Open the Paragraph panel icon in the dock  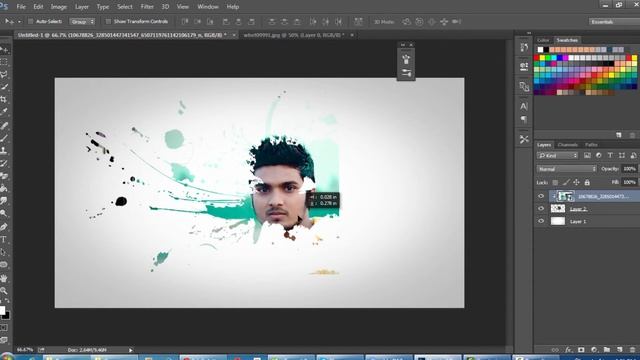524,119
